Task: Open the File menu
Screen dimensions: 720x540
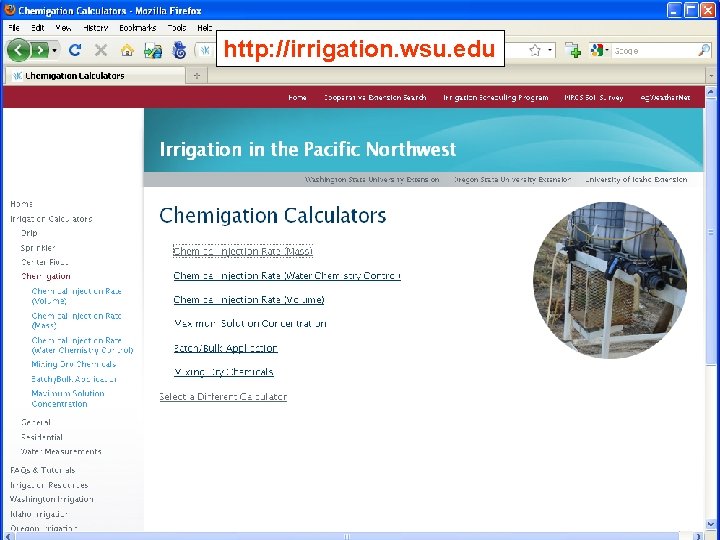Action: [x=14, y=28]
